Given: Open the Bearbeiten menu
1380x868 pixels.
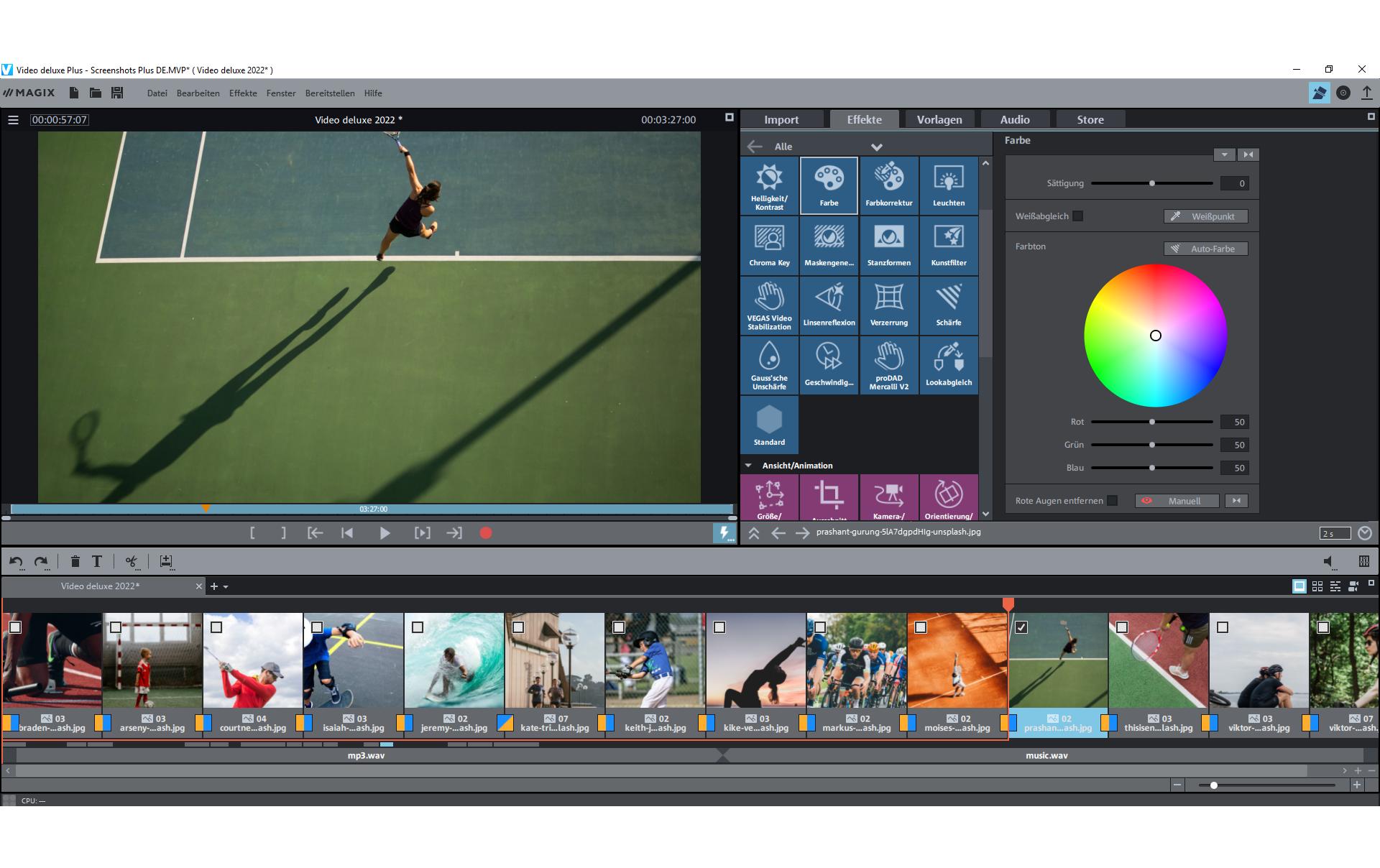Looking at the screenshot, I should tap(198, 93).
